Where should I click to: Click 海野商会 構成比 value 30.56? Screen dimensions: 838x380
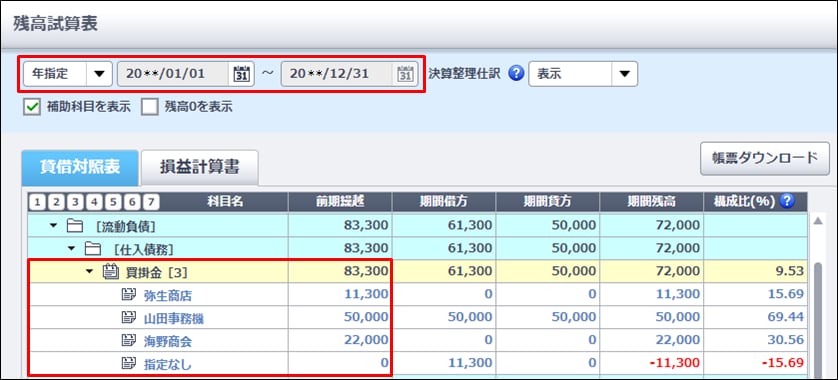click(x=785, y=340)
